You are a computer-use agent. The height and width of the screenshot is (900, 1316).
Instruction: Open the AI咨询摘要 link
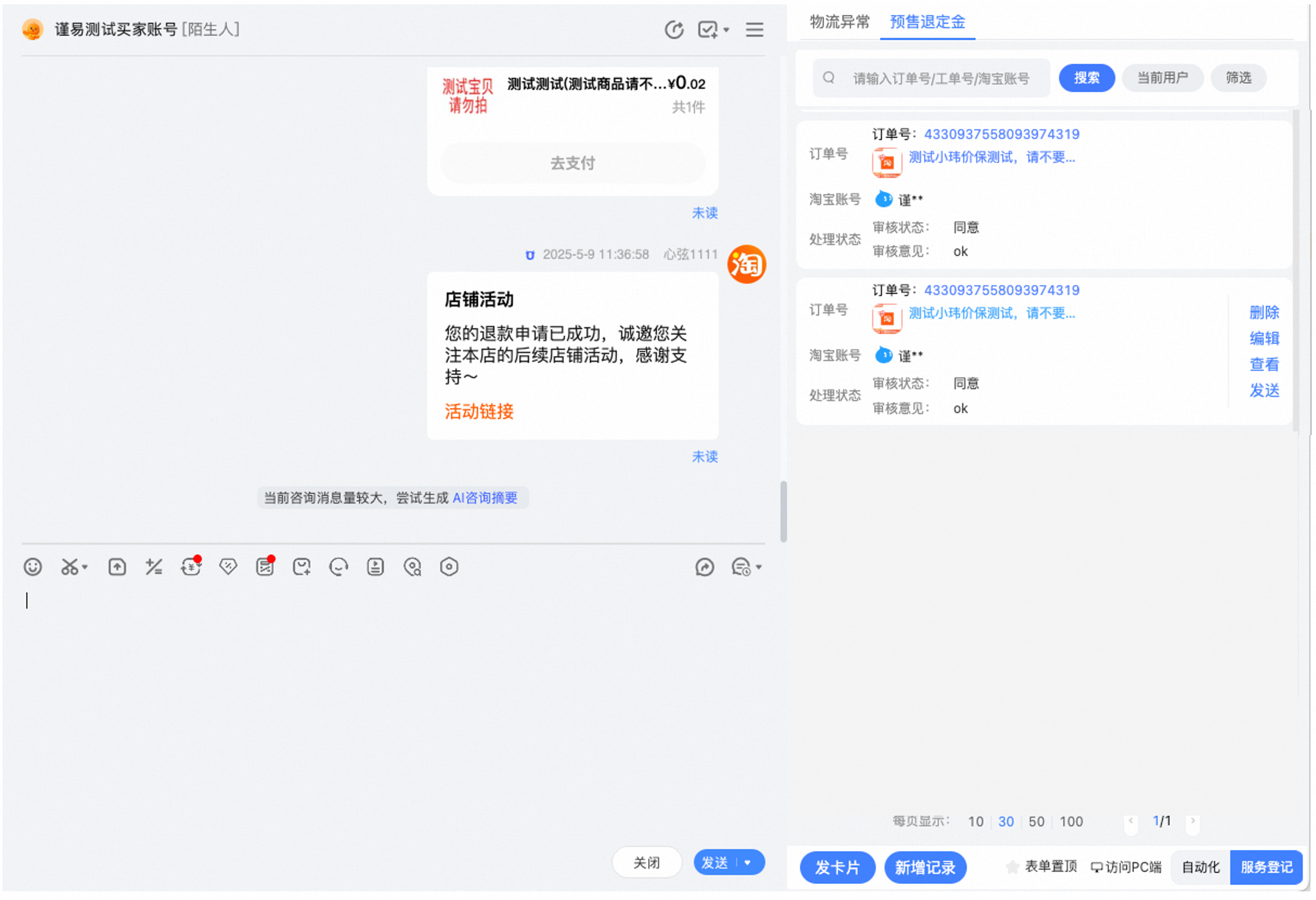[485, 498]
